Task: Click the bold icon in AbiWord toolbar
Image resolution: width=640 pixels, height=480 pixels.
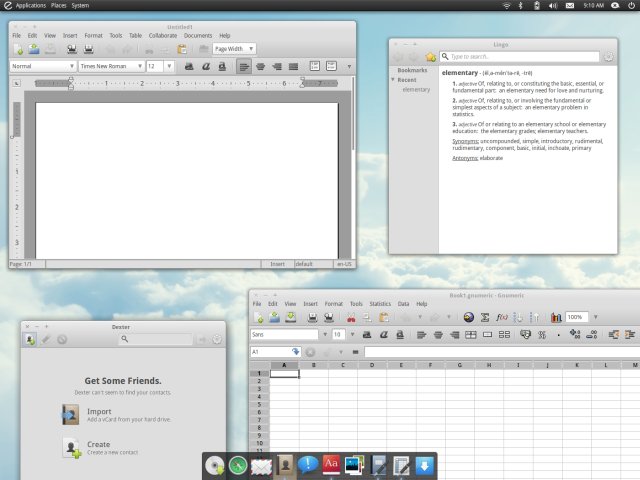Action: pos(189,66)
